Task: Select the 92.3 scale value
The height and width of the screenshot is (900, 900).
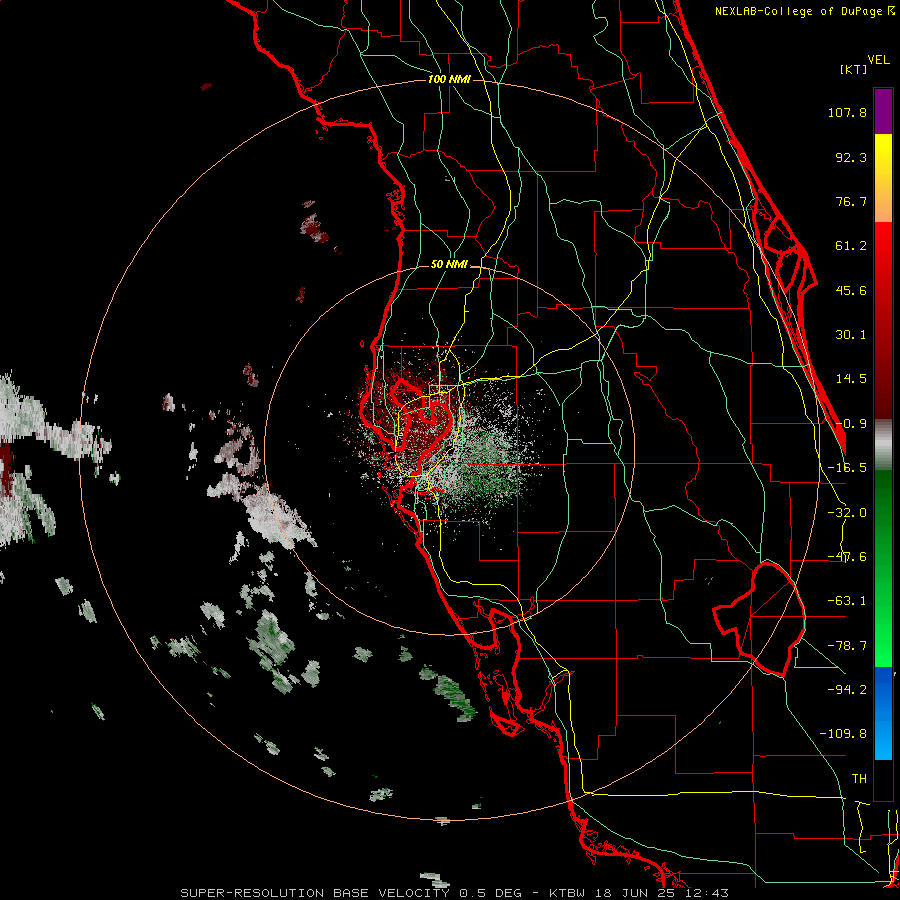Action: (x=851, y=157)
